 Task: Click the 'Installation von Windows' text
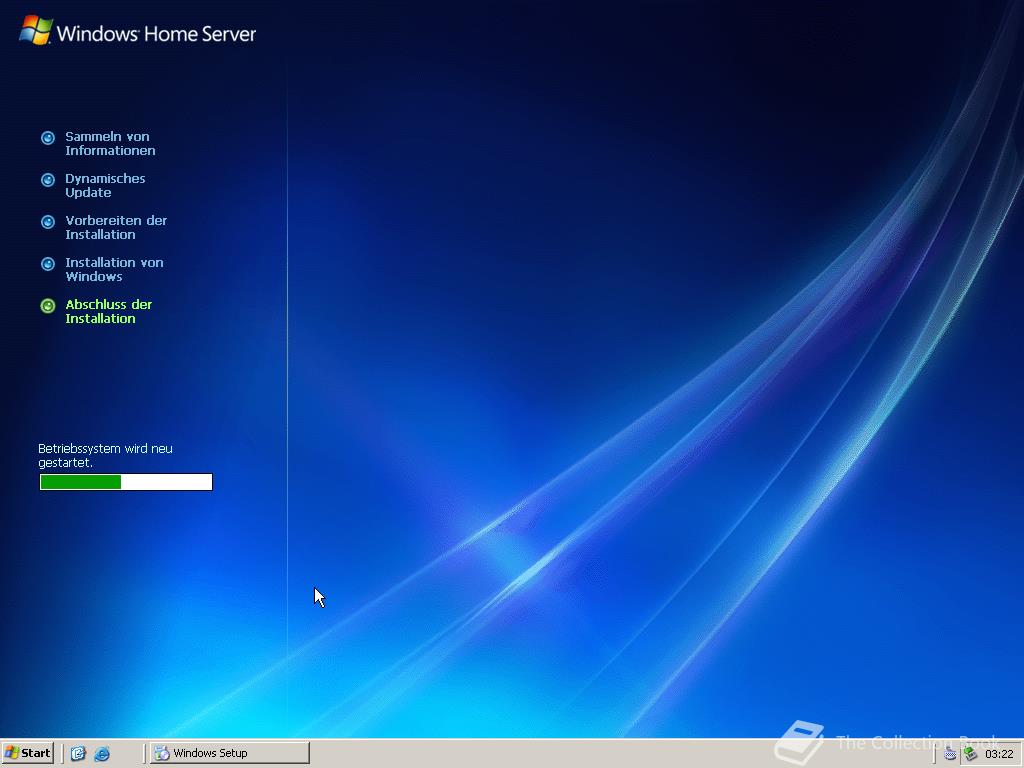pyautogui.click(x=114, y=269)
